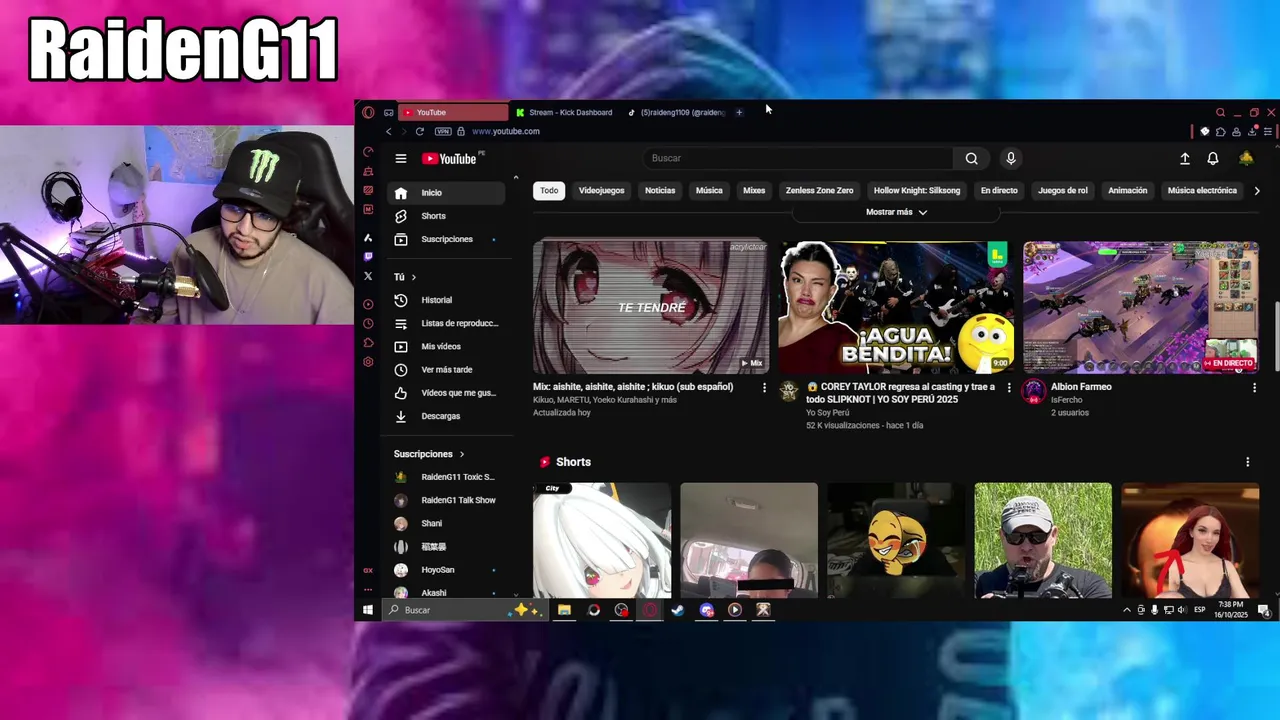Expand the Mostrar más section
This screenshot has width=1280, height=720.
(896, 212)
